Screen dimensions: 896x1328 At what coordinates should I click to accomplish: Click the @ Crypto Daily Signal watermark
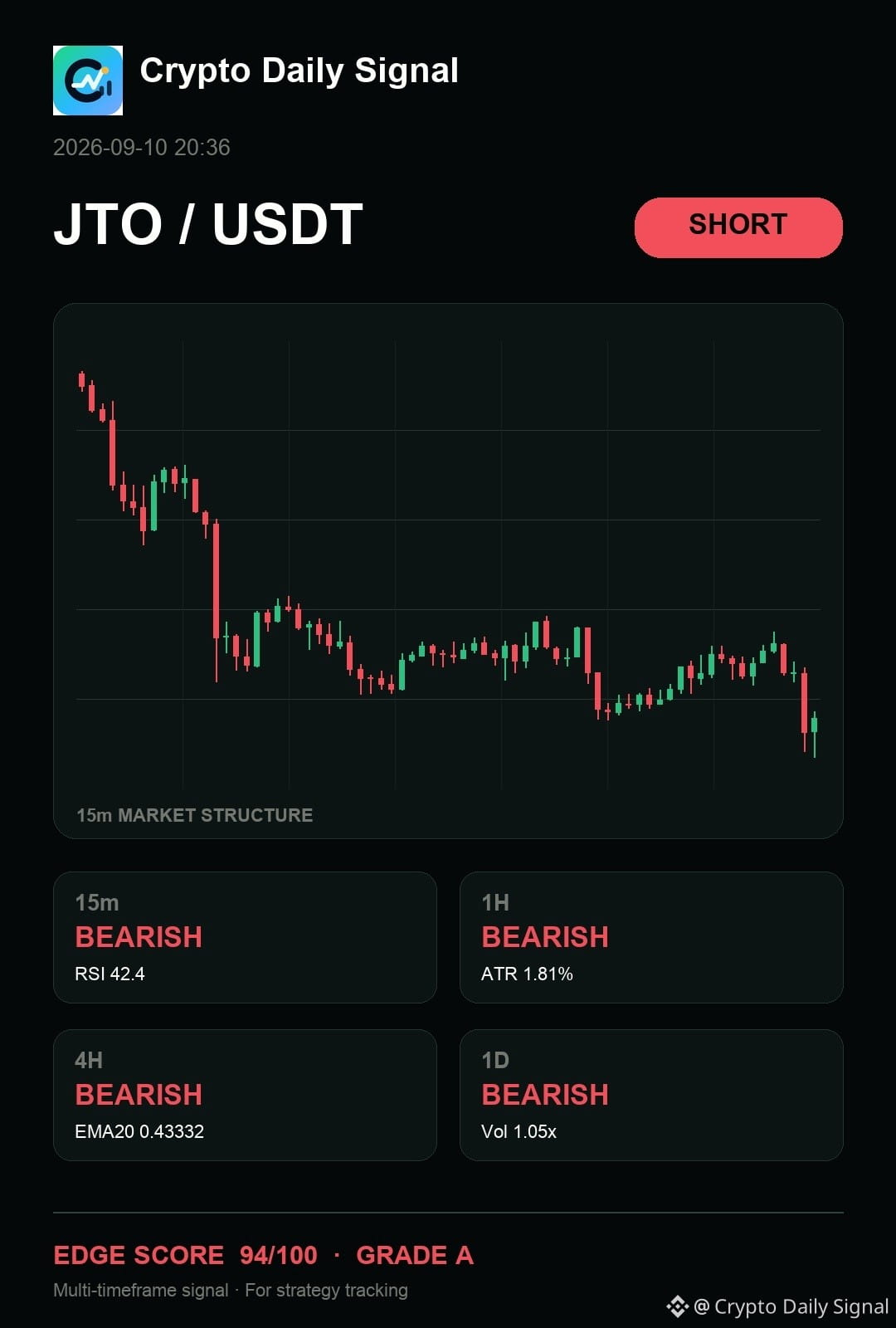(x=791, y=1306)
